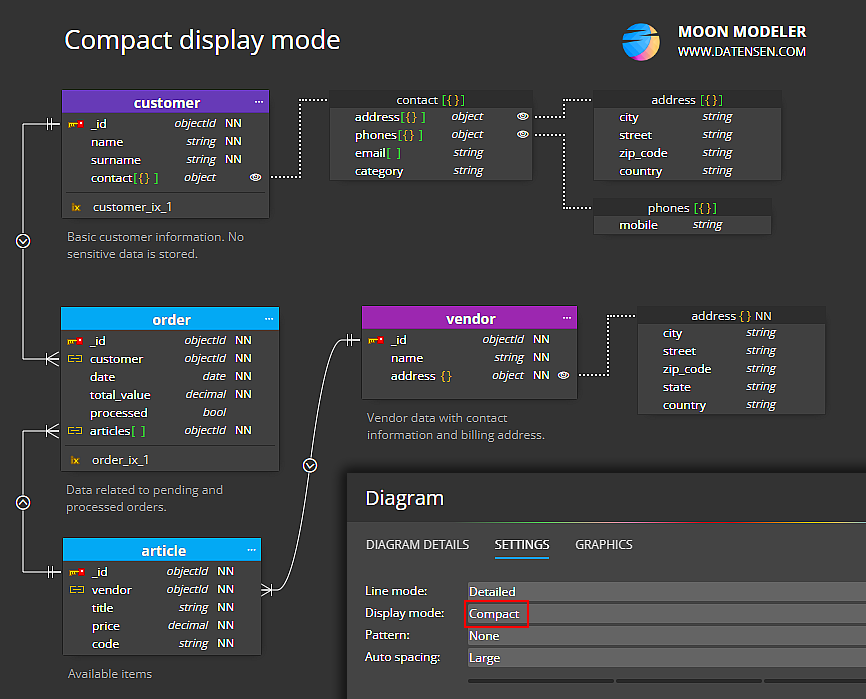Select the vendor table header
This screenshot has width=866, height=699.
click(469, 318)
